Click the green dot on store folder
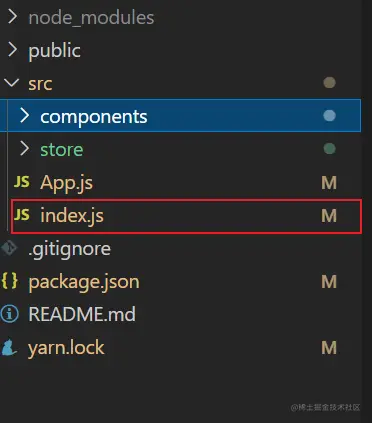Viewport: 372px width, 423px height. (329, 149)
